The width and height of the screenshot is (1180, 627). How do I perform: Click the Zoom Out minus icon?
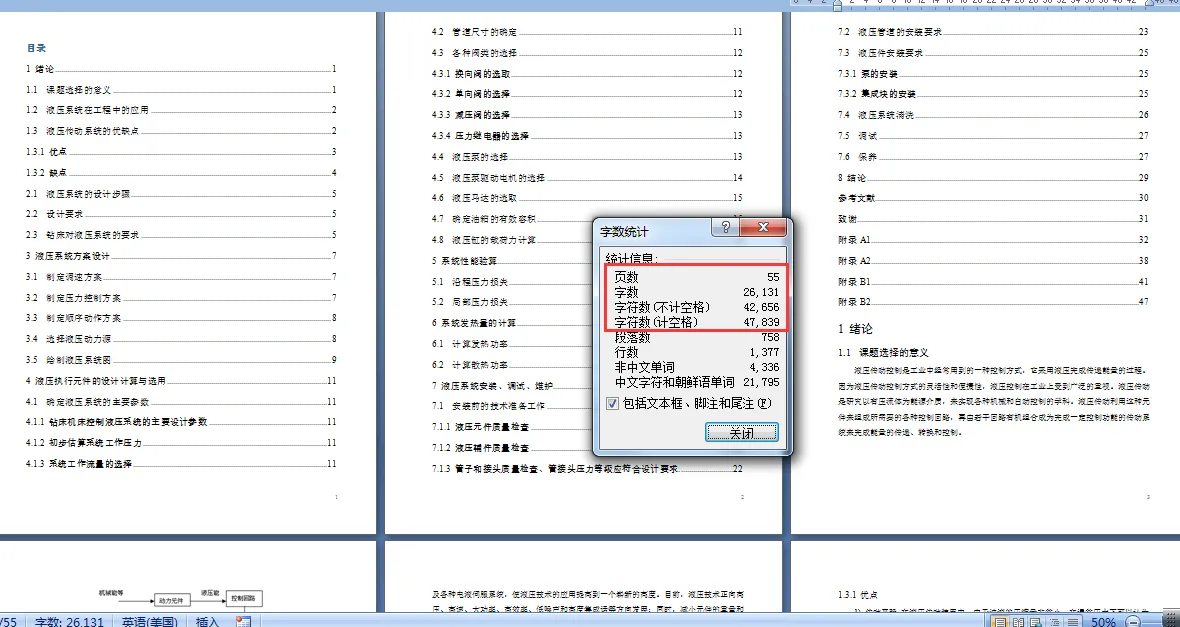[1133, 621]
